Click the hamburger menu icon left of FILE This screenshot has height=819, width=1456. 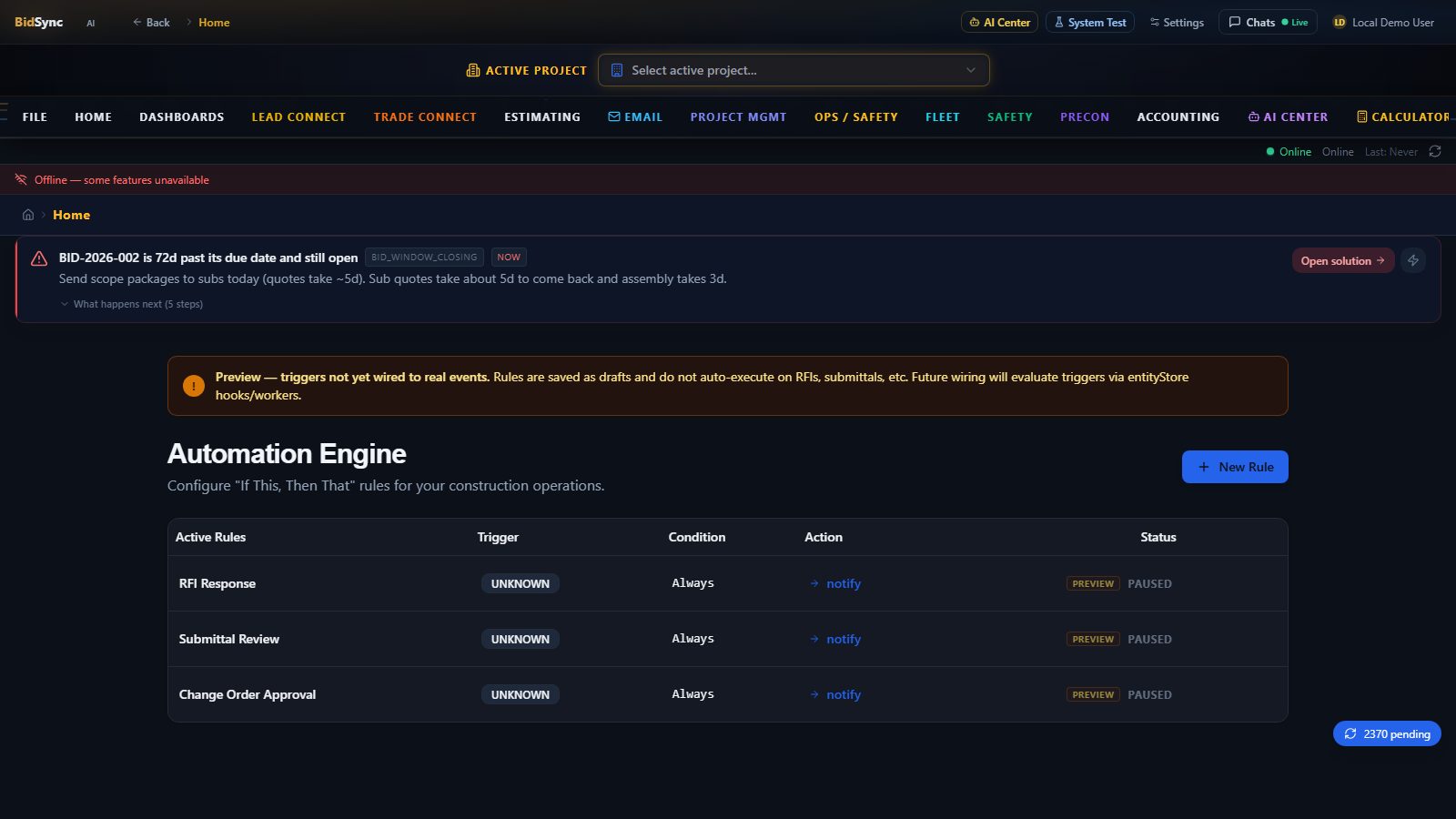(x=4, y=111)
